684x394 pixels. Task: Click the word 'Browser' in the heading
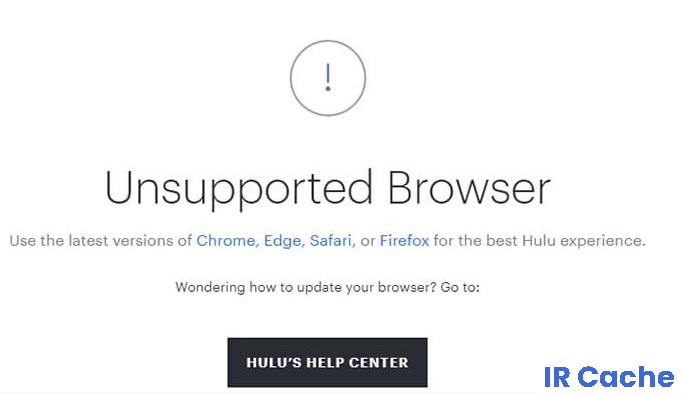[x=469, y=188]
